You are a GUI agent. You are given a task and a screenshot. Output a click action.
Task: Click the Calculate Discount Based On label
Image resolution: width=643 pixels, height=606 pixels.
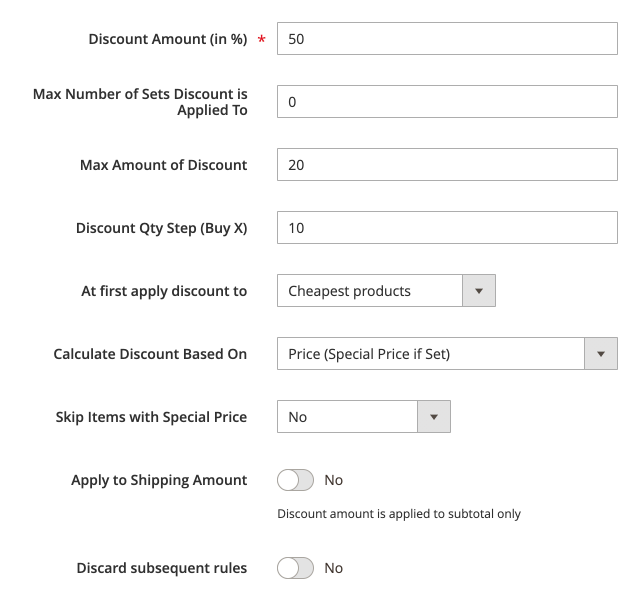[150, 354]
